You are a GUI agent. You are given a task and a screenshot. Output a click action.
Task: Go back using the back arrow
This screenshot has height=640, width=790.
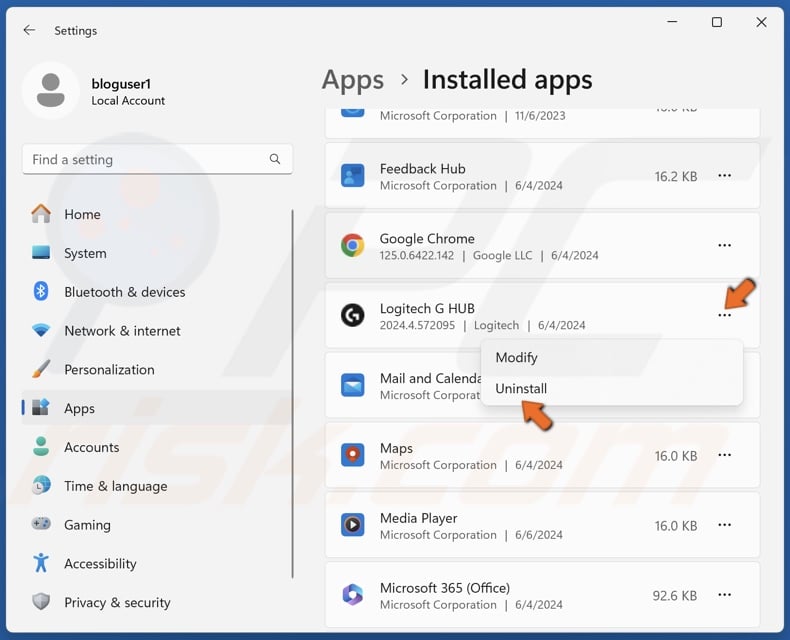pyautogui.click(x=29, y=30)
